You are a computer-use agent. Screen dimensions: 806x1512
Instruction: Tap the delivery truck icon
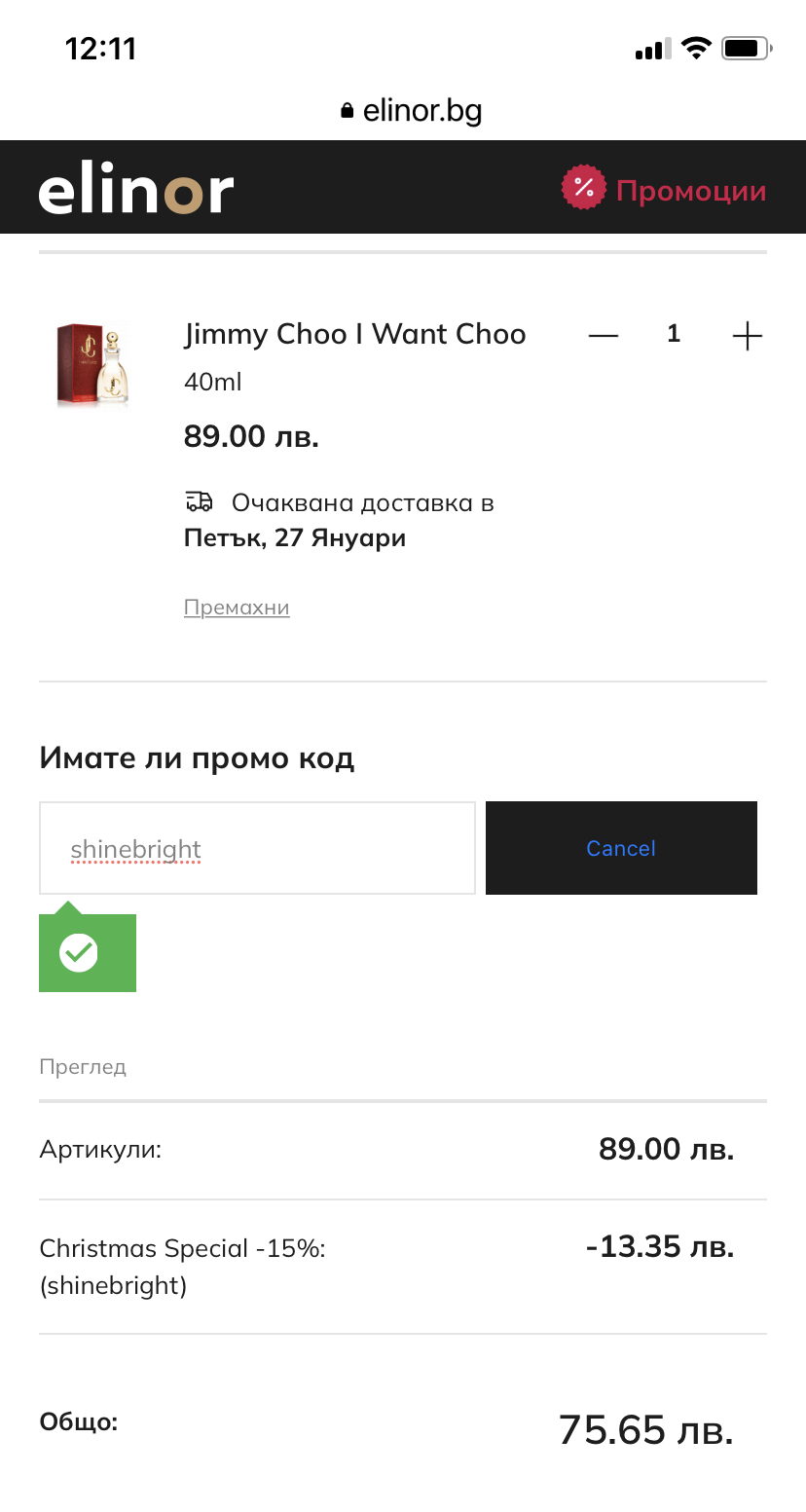point(199,502)
